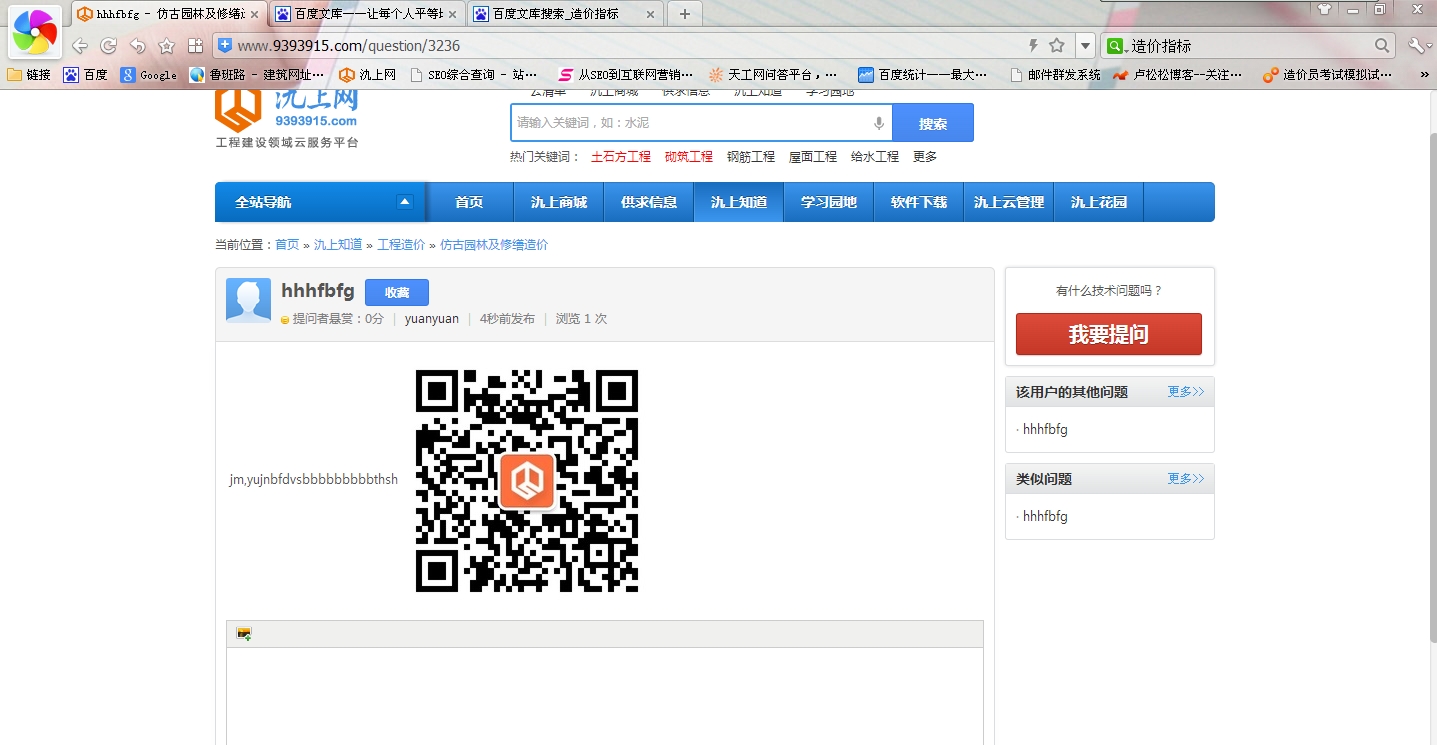Click the 收藏 button beside hhhfbfg
The height and width of the screenshot is (745, 1437).
pyautogui.click(x=397, y=292)
